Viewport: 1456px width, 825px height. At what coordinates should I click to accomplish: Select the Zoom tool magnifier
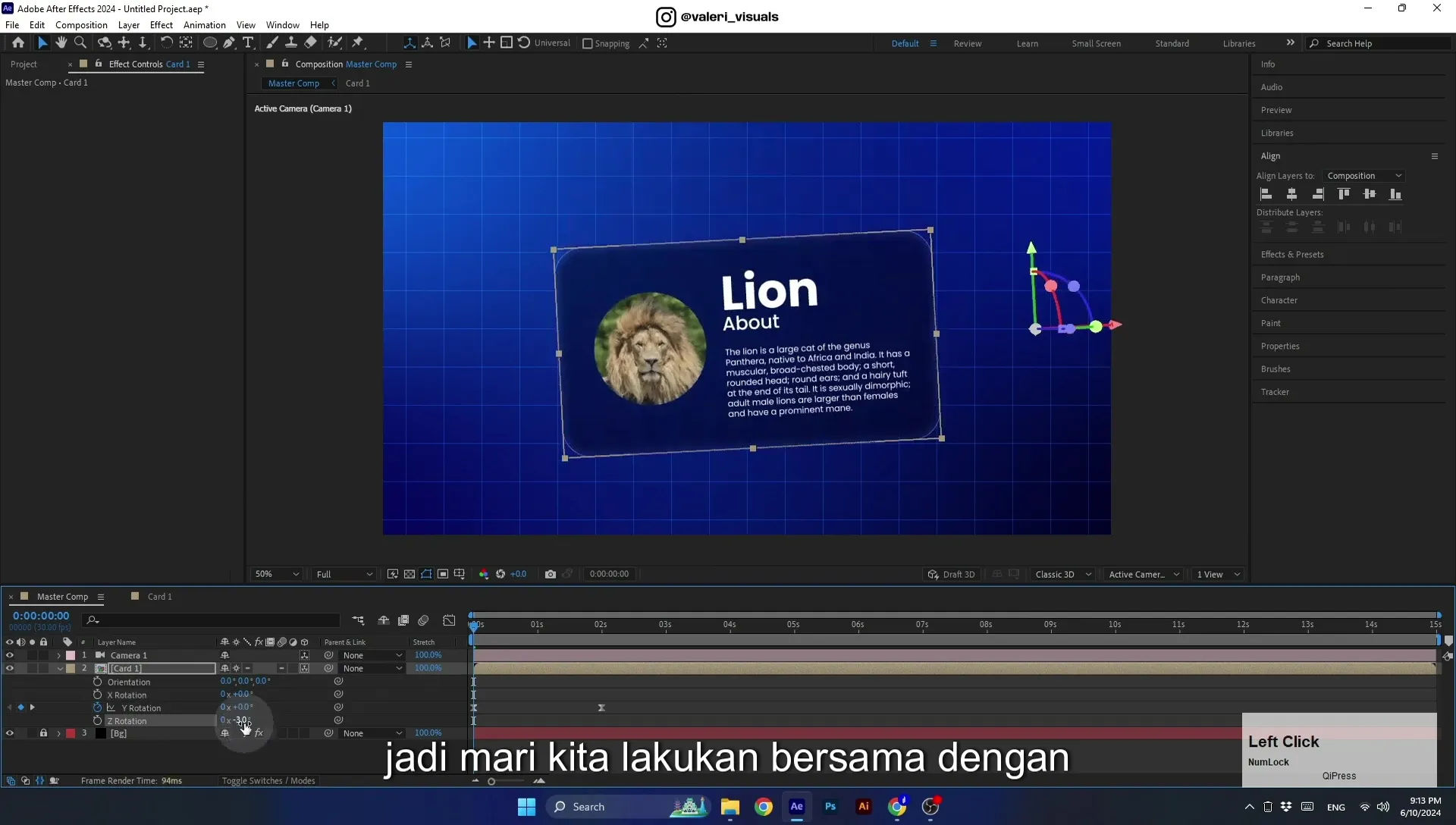[80, 43]
